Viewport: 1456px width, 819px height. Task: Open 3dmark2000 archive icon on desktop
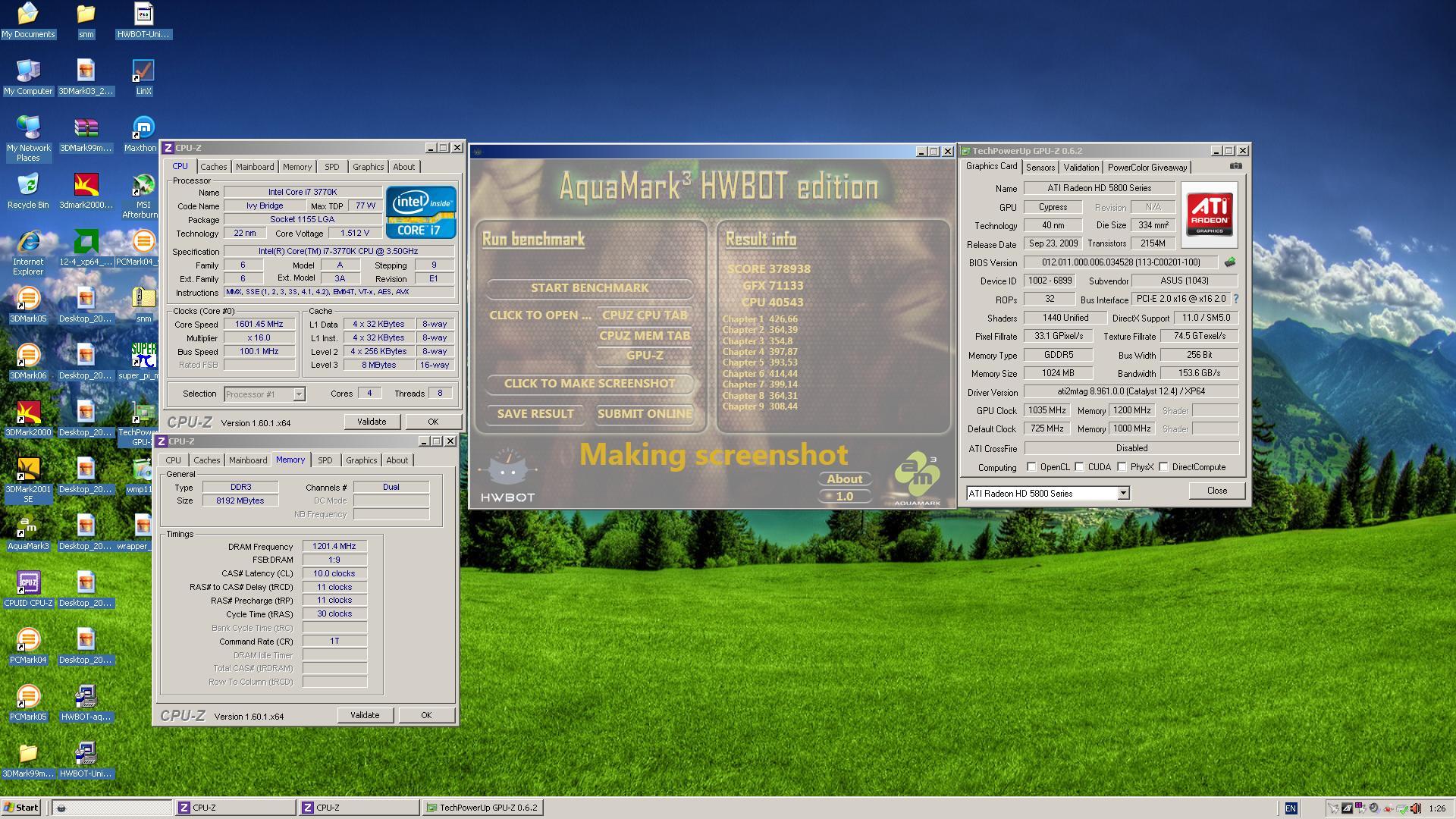click(86, 191)
